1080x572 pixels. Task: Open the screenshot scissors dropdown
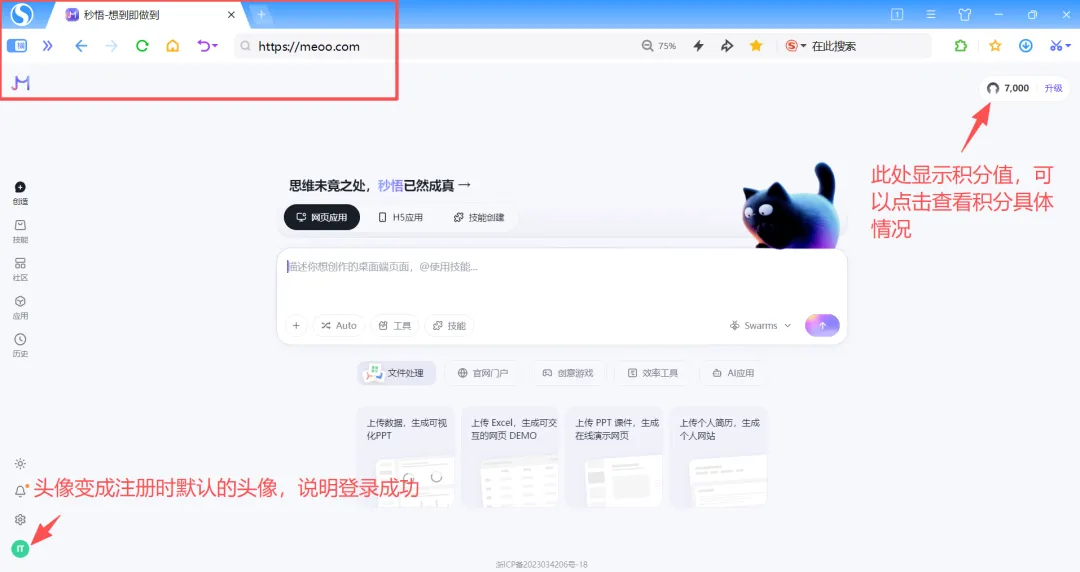[x=1059, y=46]
